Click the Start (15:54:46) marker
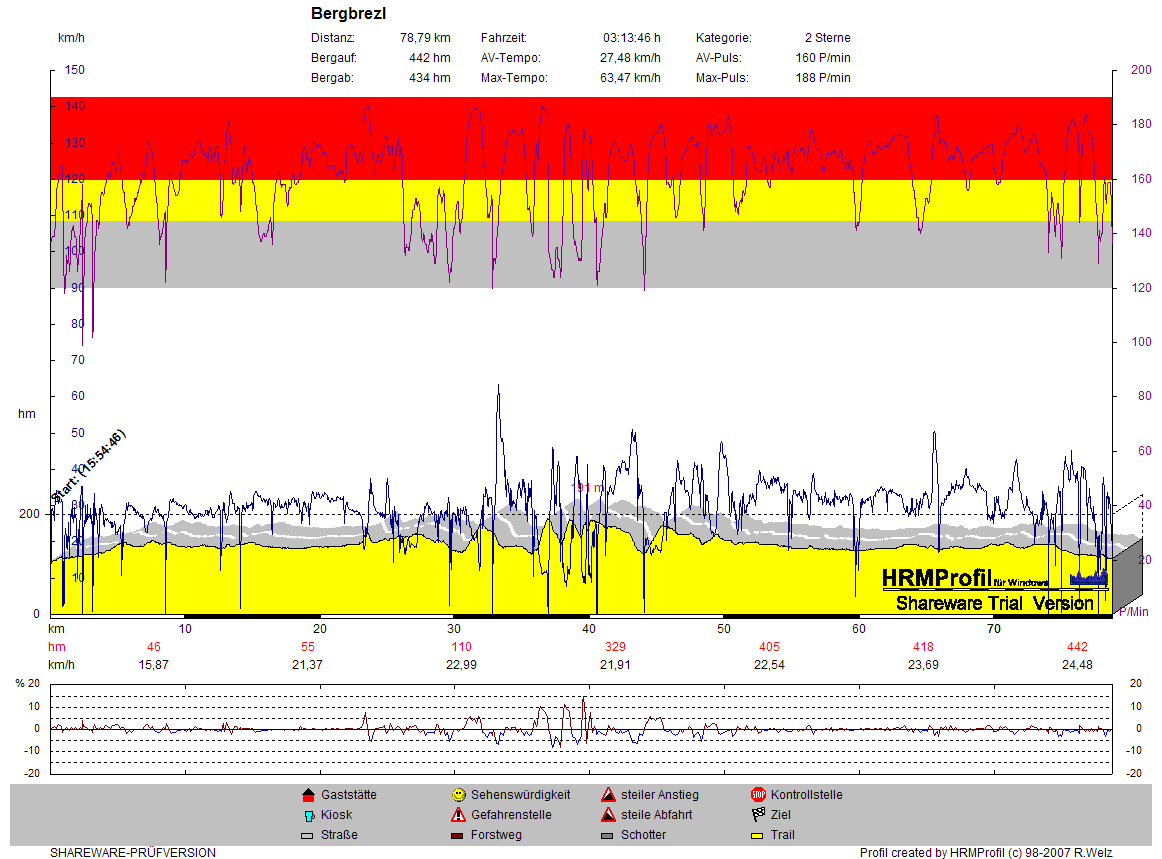This screenshot has height=859, width=1162. [88, 467]
